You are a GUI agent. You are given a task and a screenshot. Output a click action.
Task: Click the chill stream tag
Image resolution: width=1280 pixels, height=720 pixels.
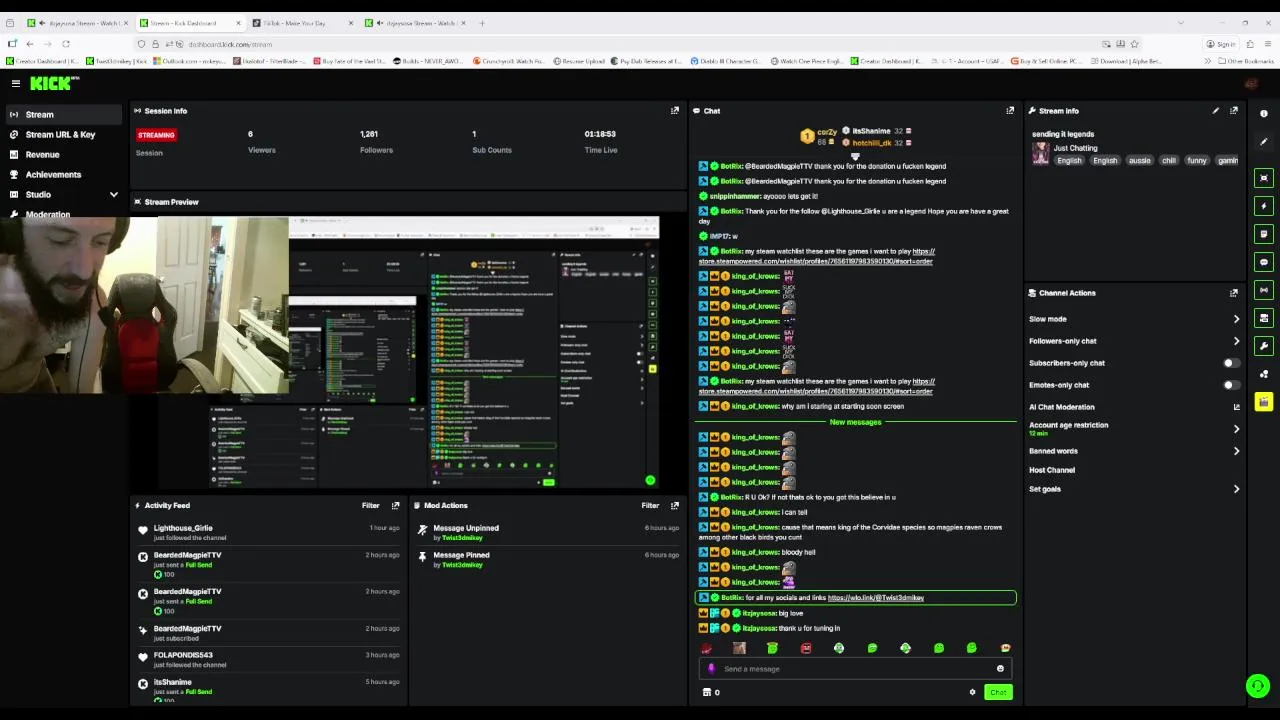point(1168,161)
